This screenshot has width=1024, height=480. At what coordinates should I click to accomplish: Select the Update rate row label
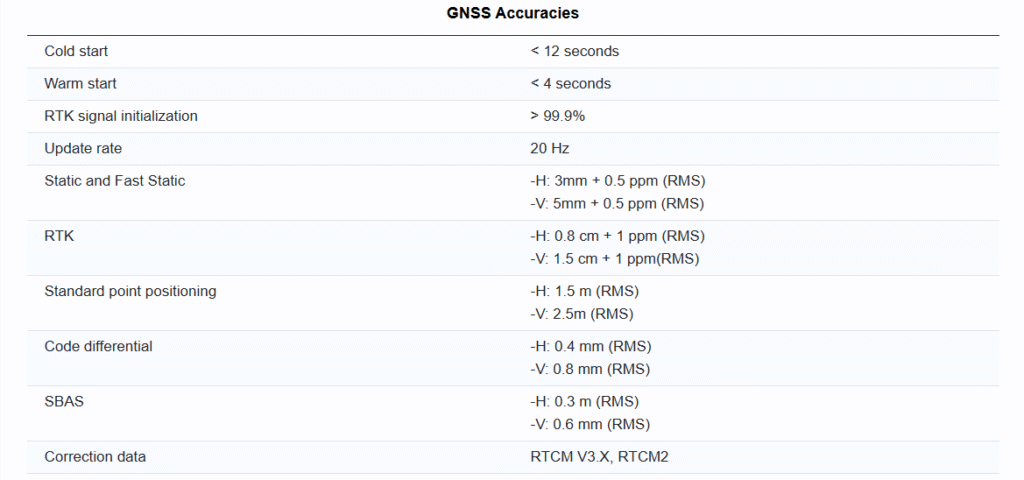(83, 148)
